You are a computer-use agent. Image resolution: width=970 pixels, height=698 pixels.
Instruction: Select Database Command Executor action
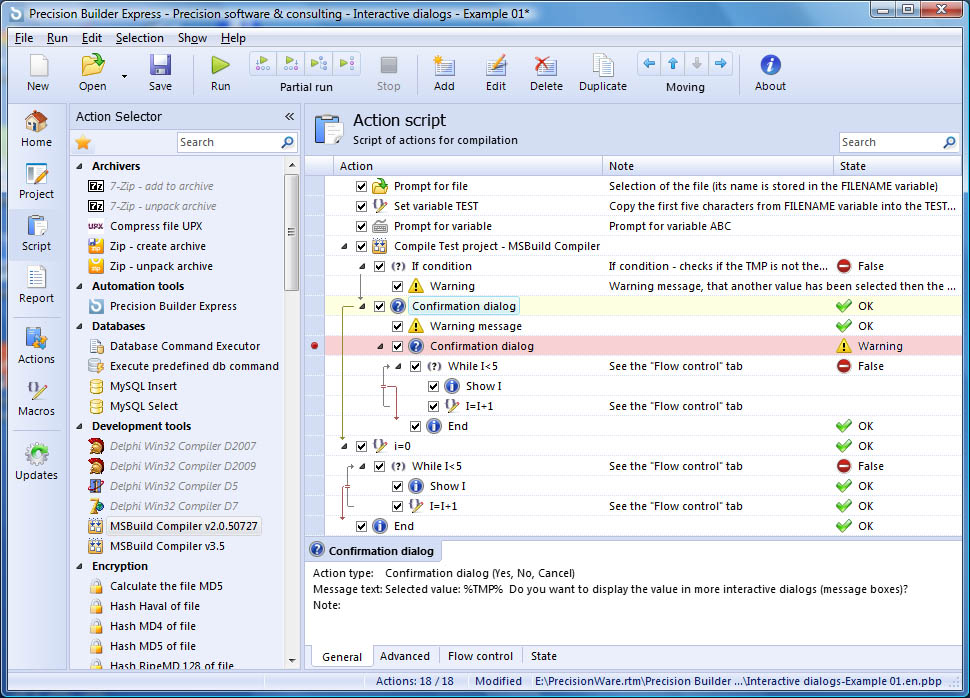point(185,347)
